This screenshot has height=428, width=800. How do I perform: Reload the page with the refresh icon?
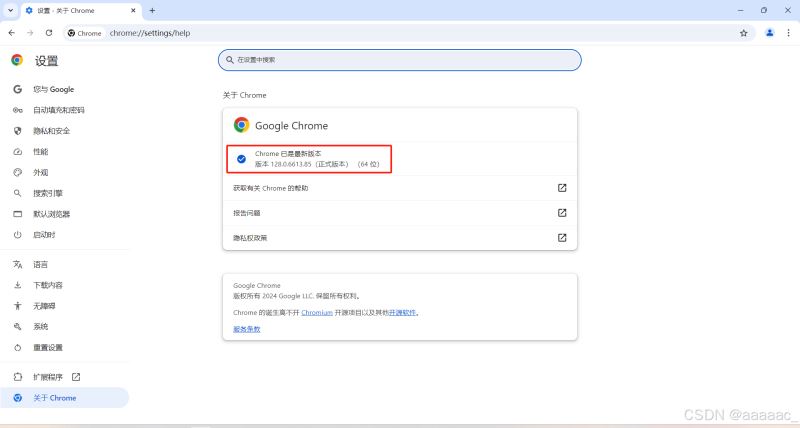click(x=48, y=33)
